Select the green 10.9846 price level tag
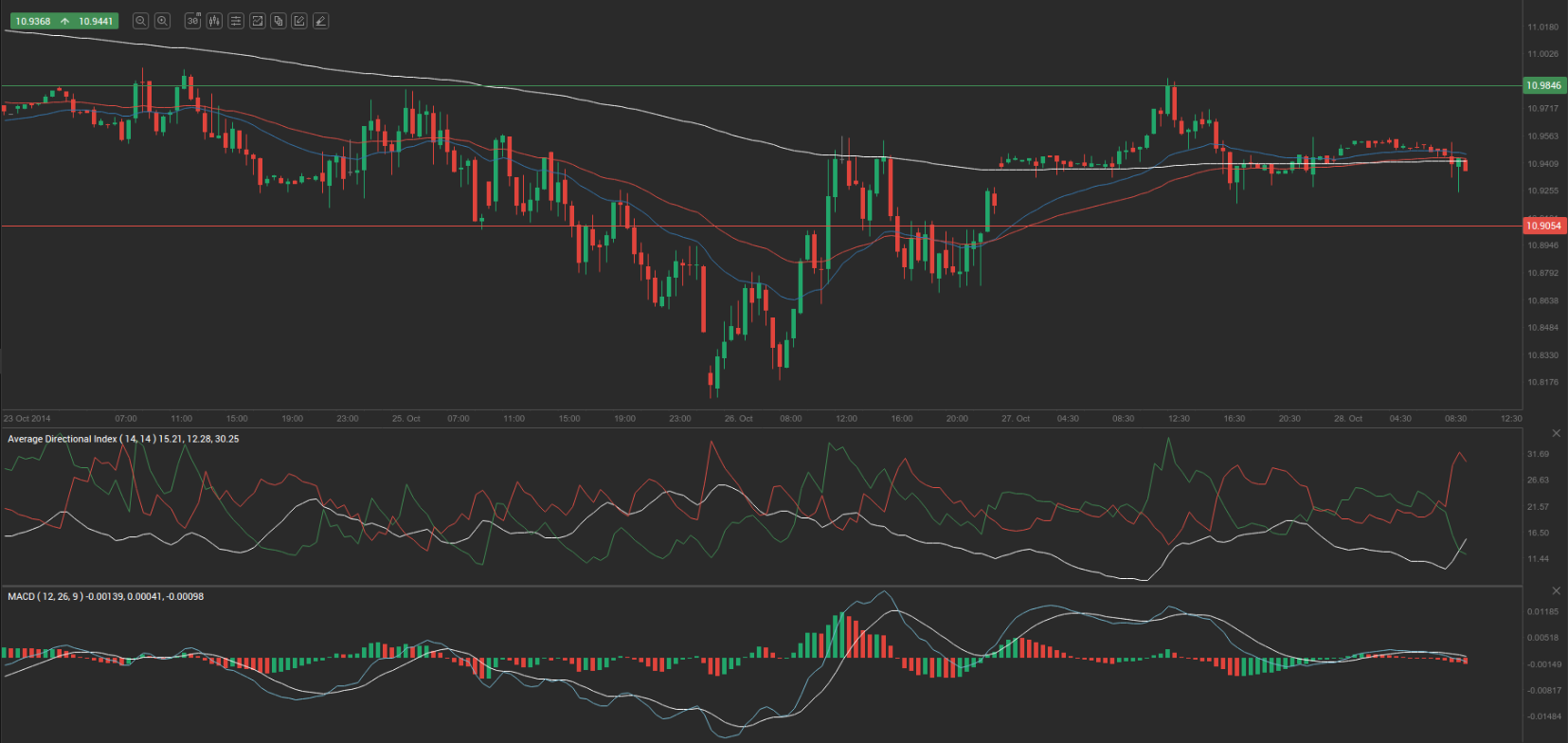1568x743 pixels. tap(1543, 85)
